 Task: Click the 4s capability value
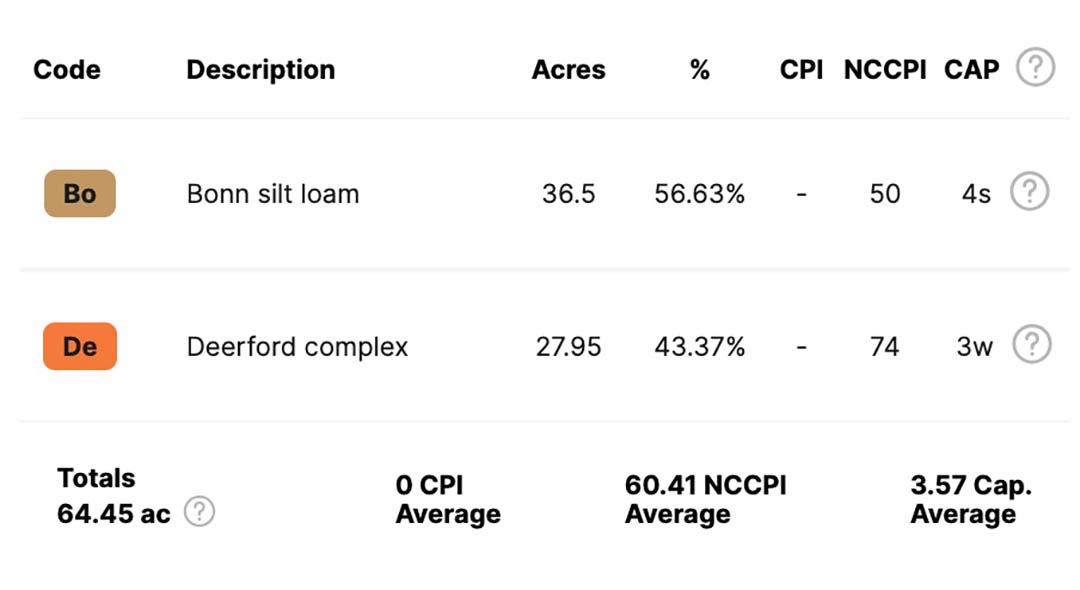(976, 194)
